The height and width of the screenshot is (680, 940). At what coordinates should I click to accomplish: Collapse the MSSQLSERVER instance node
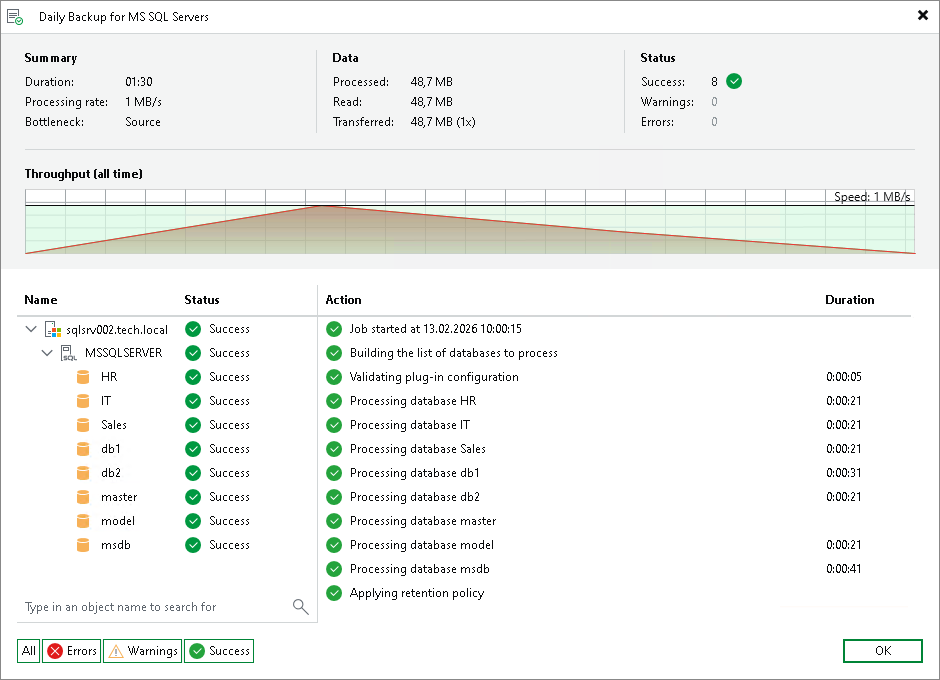(x=47, y=353)
